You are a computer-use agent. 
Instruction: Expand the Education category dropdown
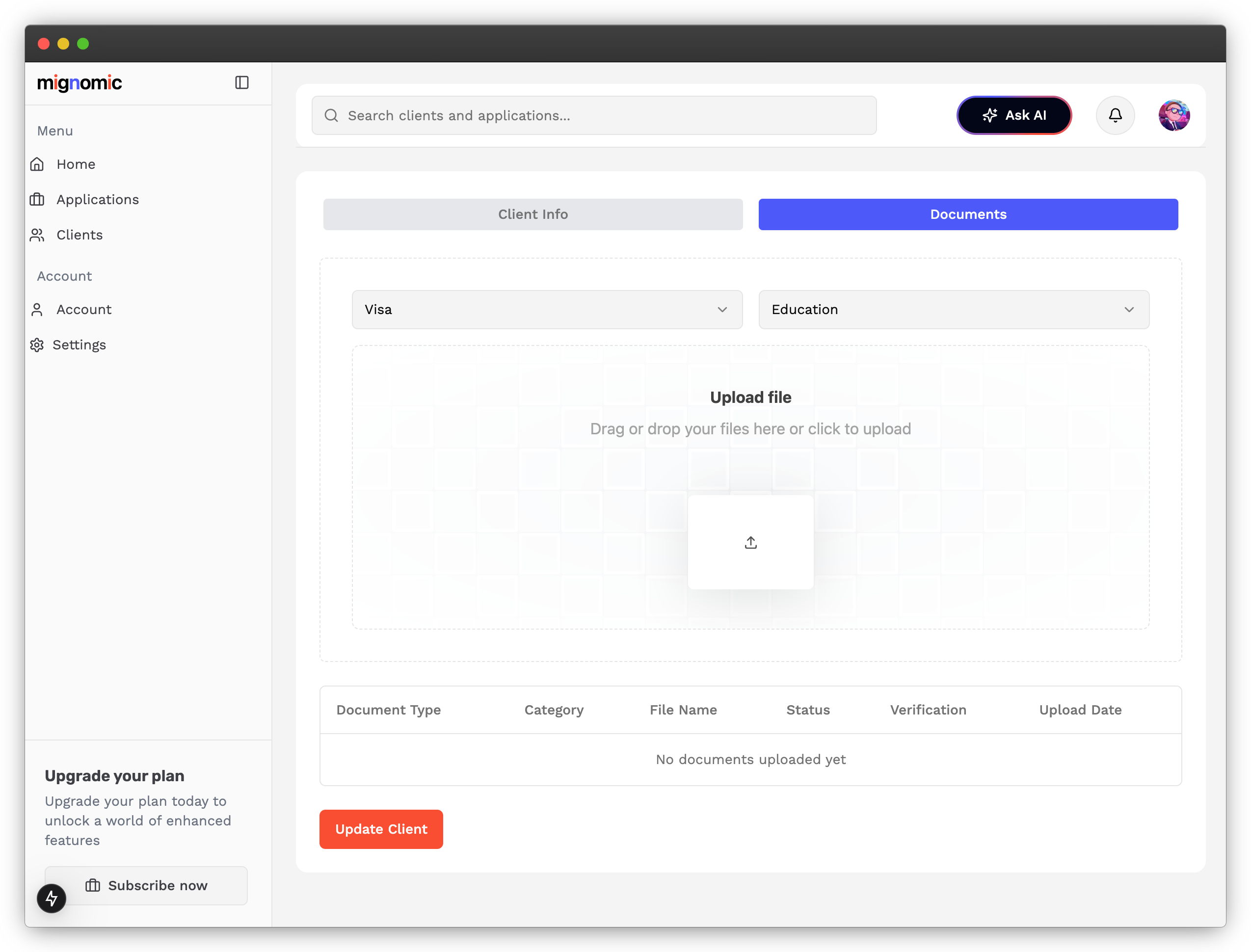953,309
